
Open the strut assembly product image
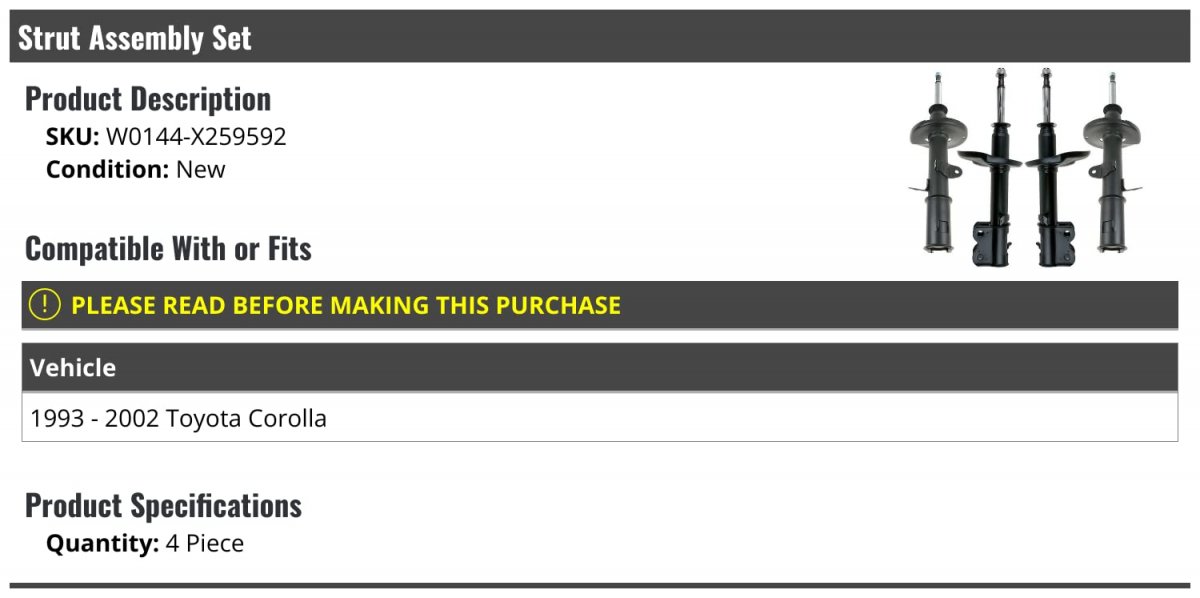coord(1026,168)
